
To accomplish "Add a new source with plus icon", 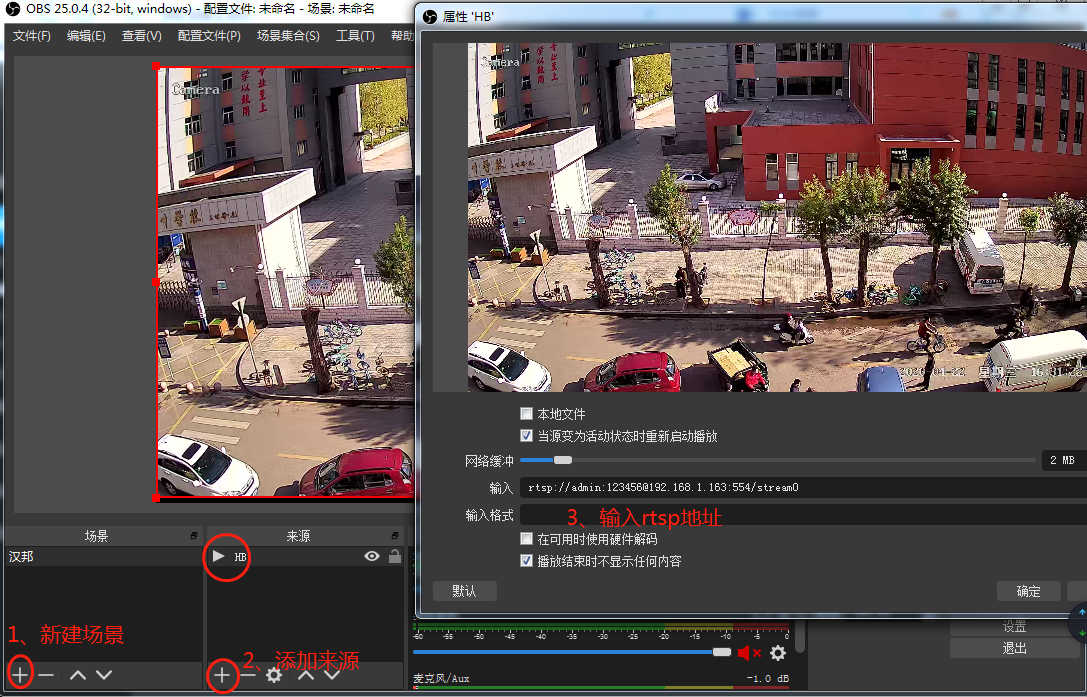I will point(222,674).
